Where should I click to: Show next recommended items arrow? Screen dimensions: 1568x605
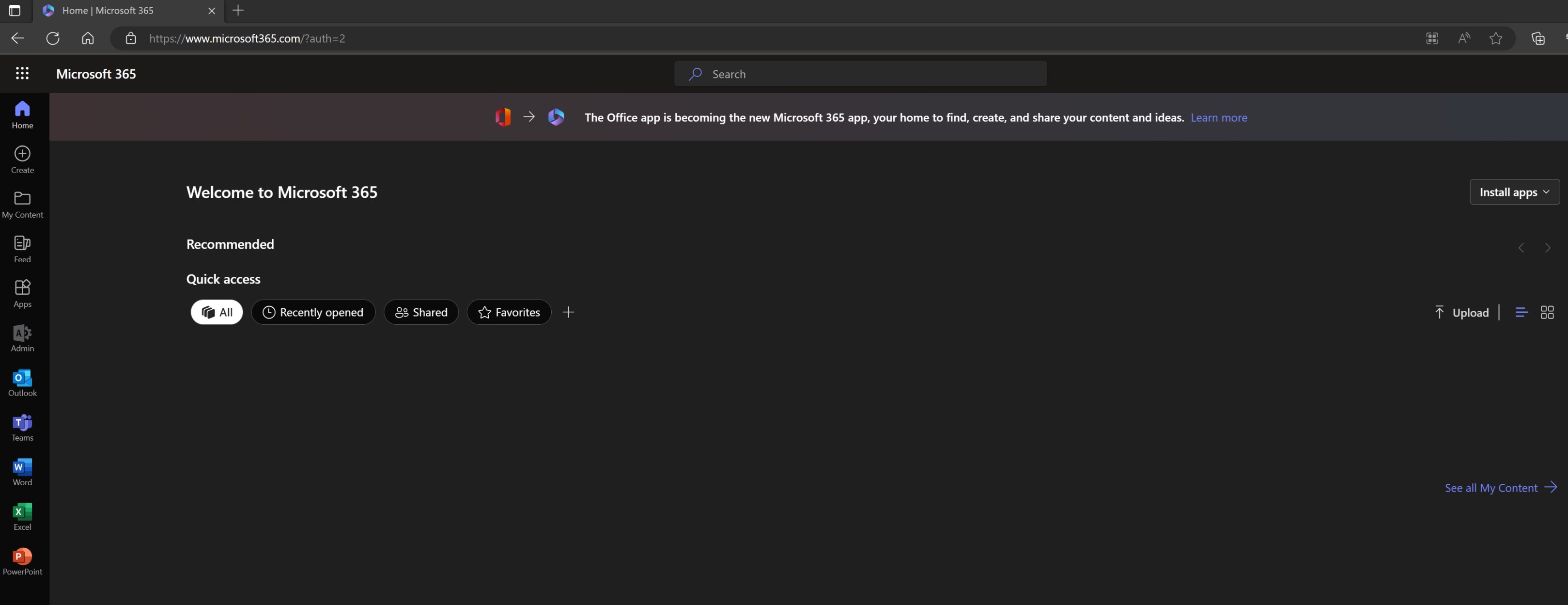(x=1547, y=248)
